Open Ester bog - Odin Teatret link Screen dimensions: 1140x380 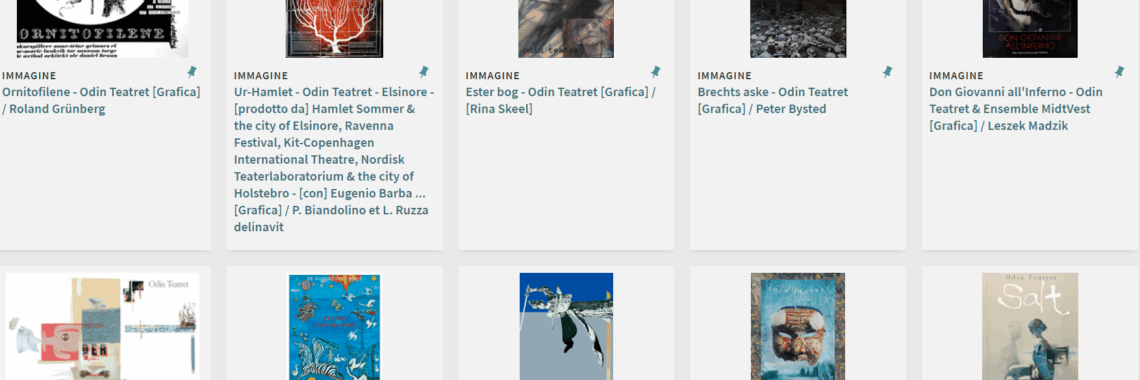561,100
